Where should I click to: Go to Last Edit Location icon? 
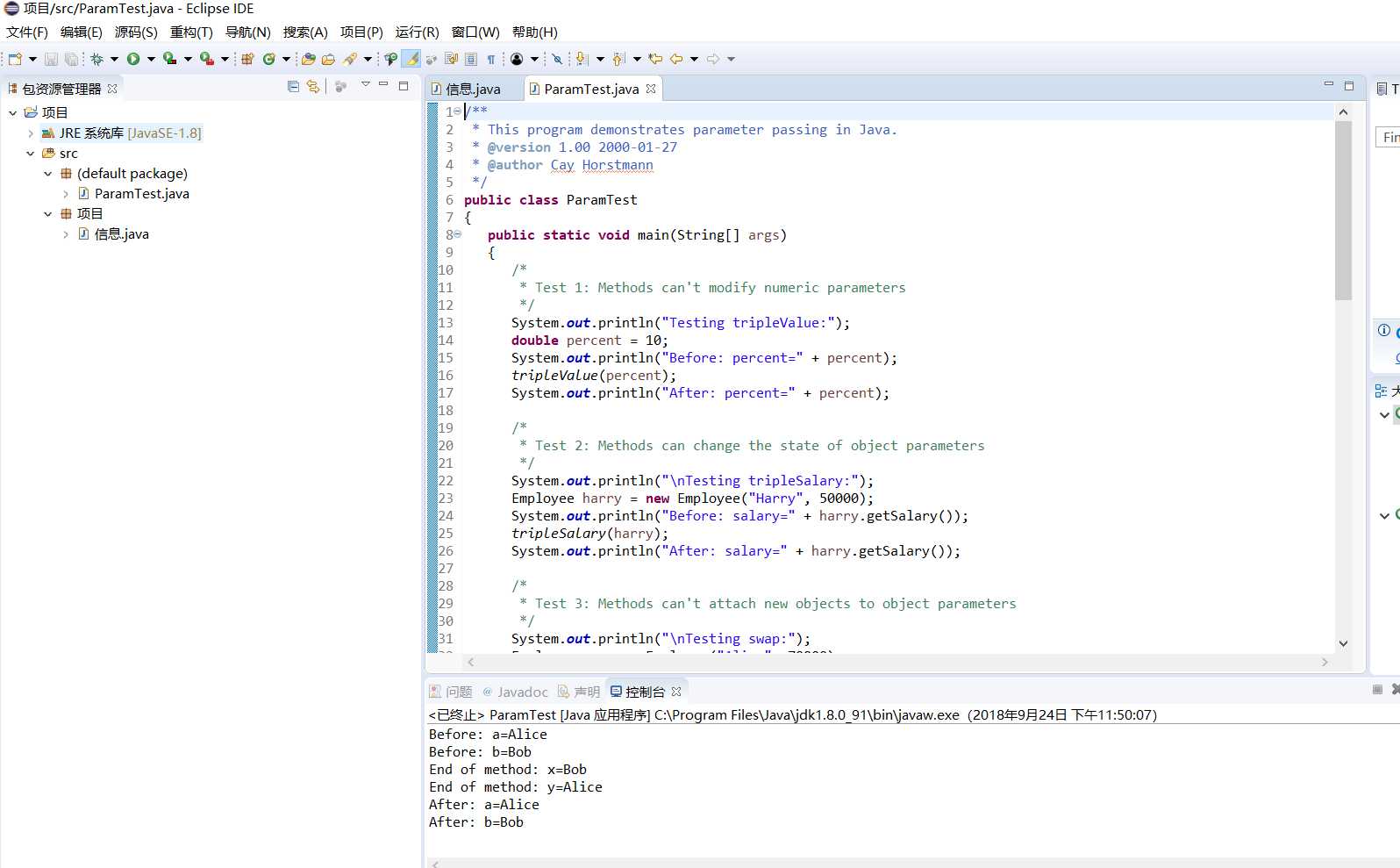(655, 59)
